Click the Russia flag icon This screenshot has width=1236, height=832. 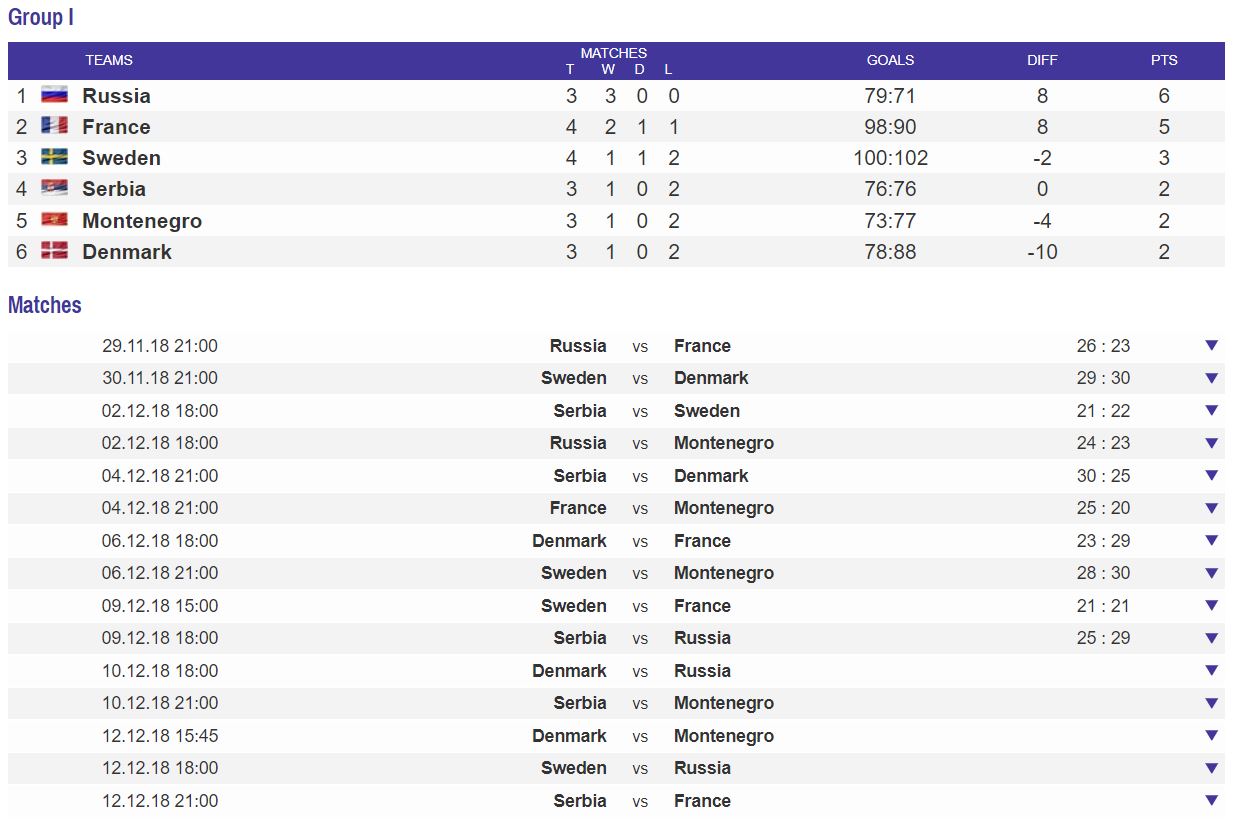pos(54,95)
